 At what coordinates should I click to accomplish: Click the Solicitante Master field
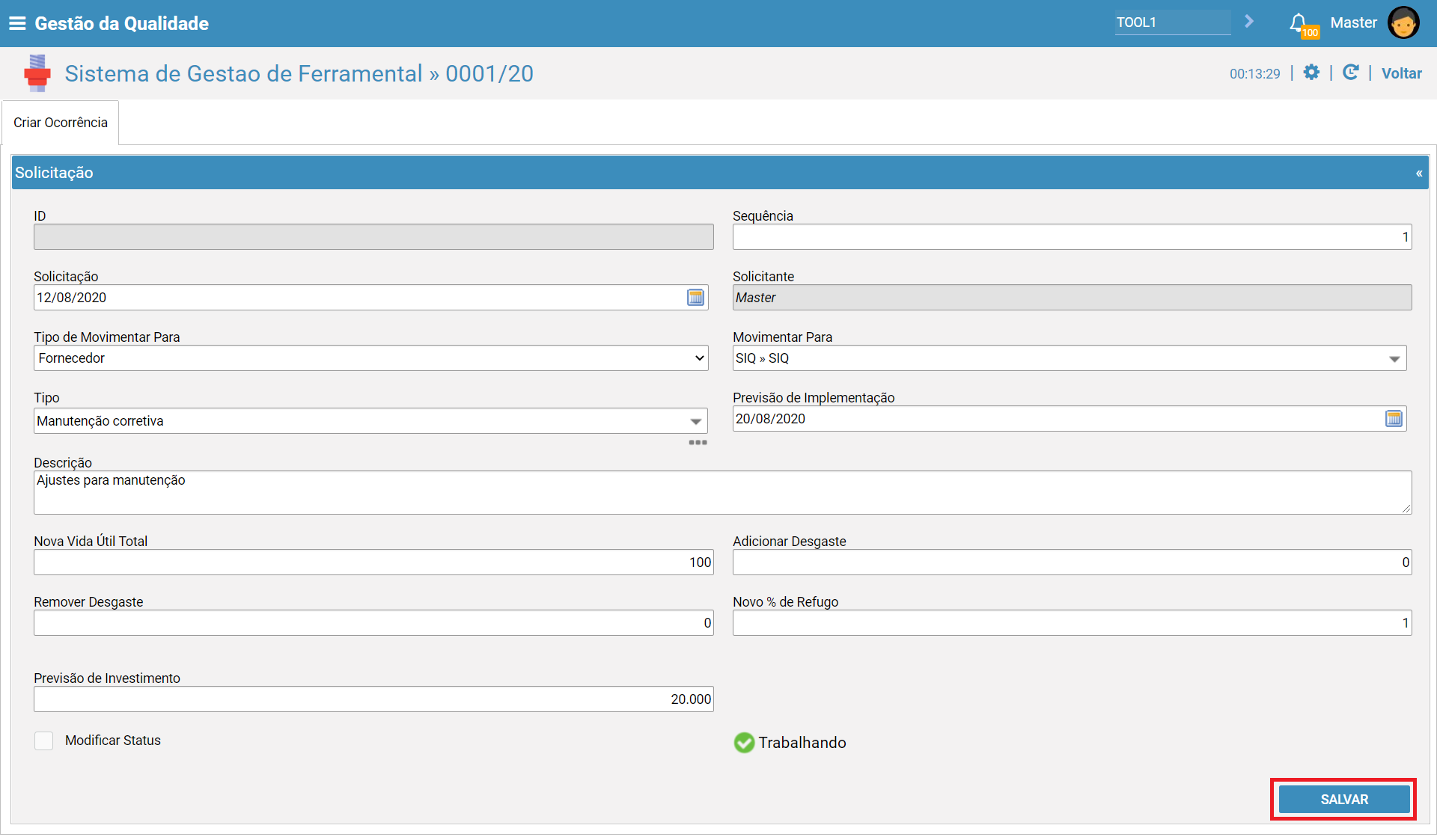1072,298
